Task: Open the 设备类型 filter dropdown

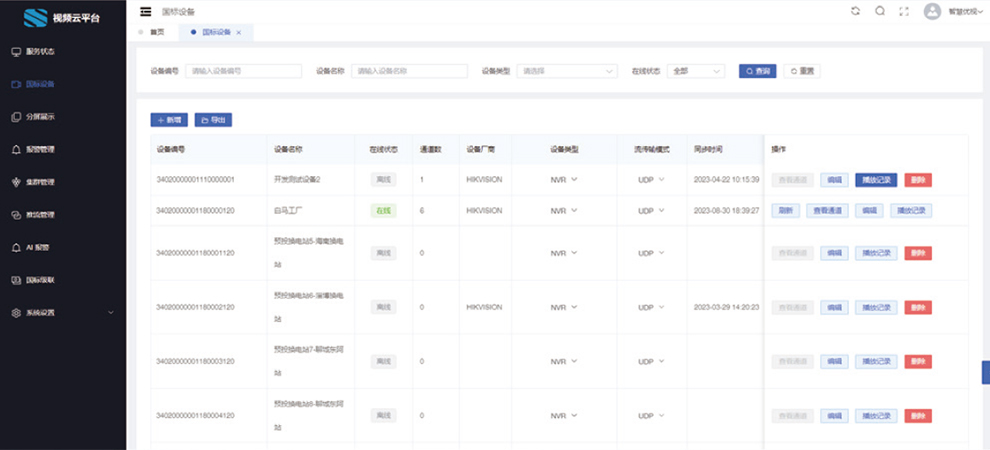Action: (x=566, y=71)
